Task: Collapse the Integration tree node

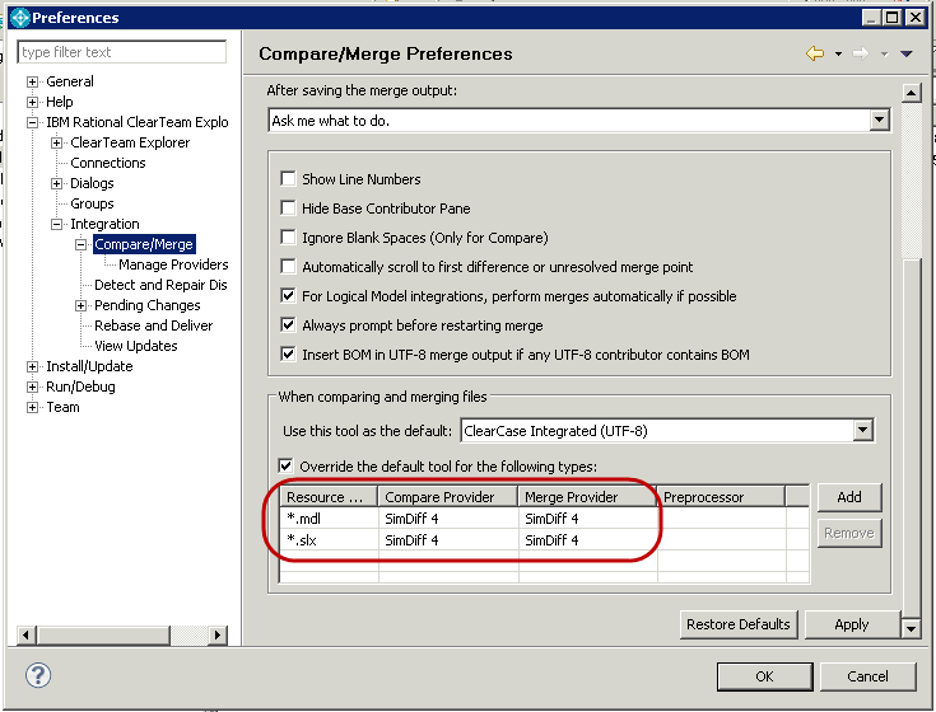Action: (x=57, y=224)
